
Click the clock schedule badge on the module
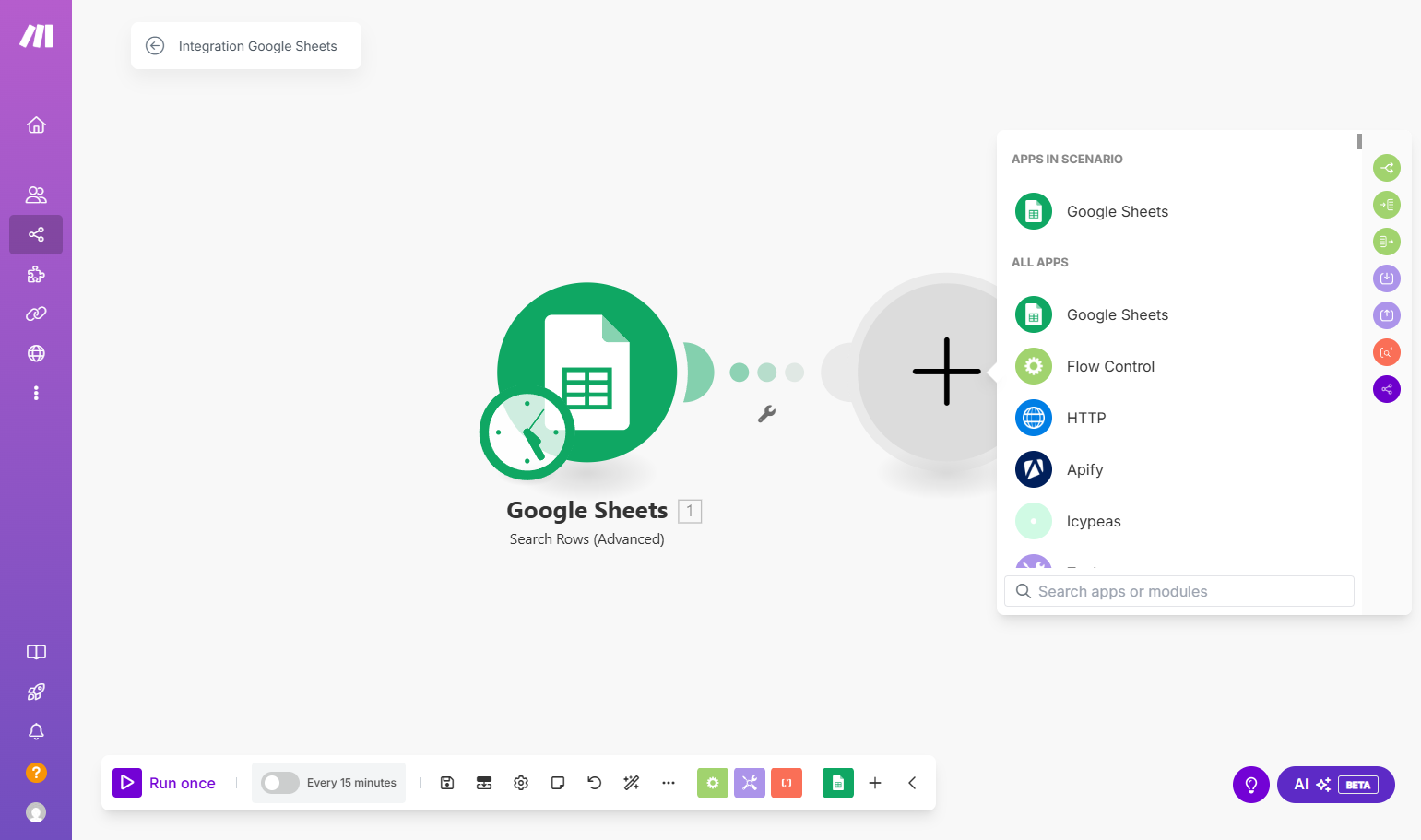point(527,432)
